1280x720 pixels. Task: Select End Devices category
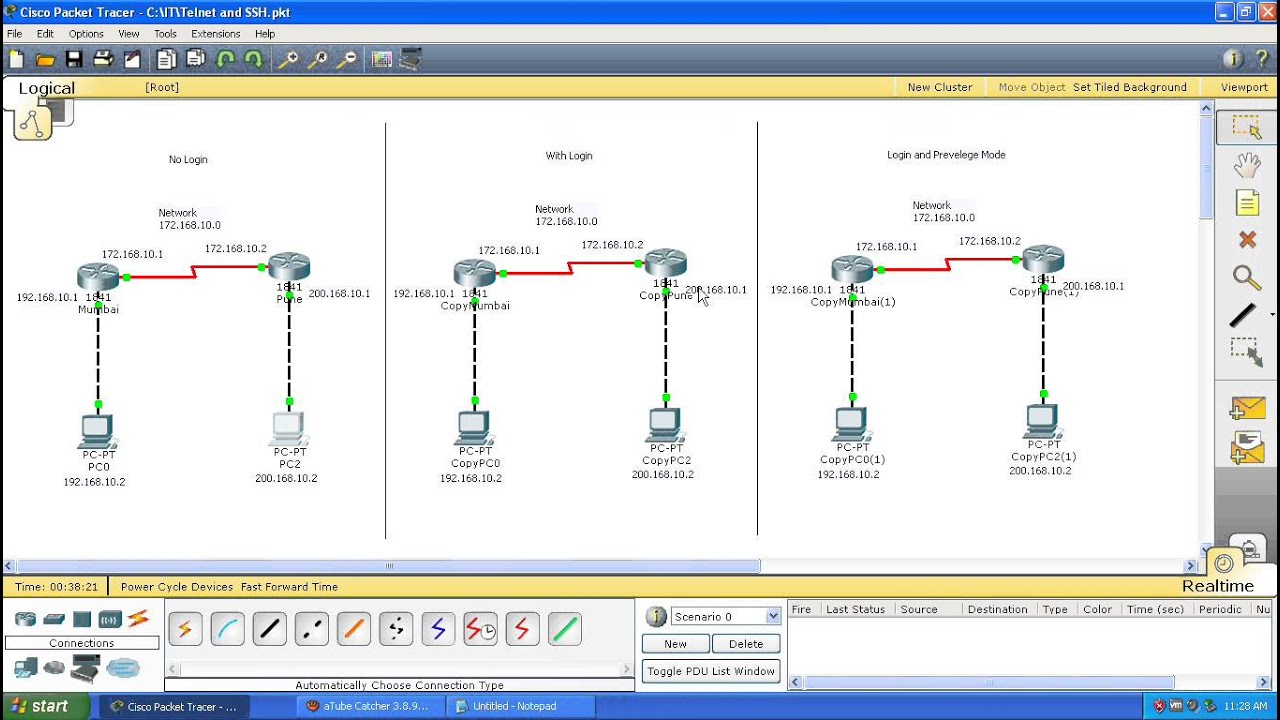[x=25, y=668]
